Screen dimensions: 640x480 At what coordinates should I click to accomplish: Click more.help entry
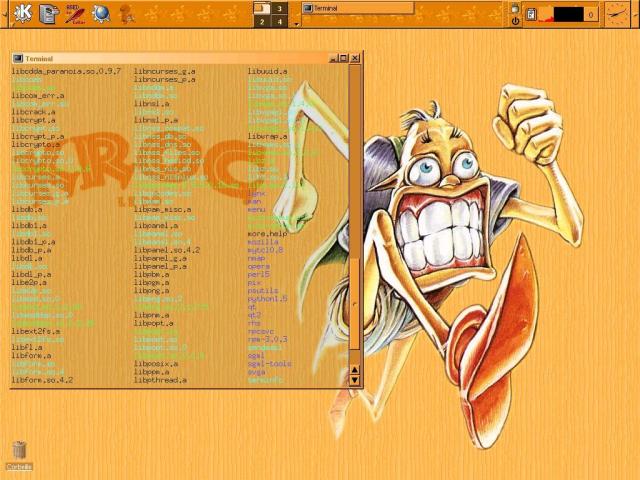point(267,234)
